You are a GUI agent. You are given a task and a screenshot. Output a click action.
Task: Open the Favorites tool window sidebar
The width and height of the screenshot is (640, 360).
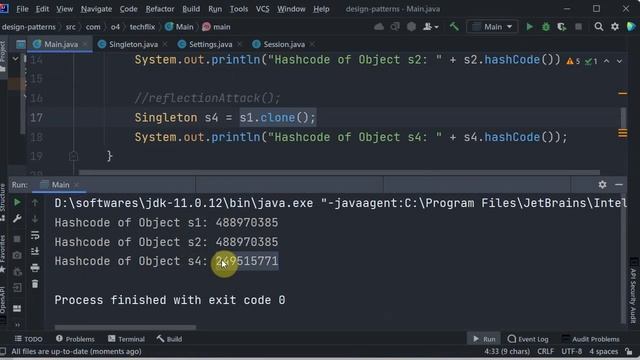3,253
